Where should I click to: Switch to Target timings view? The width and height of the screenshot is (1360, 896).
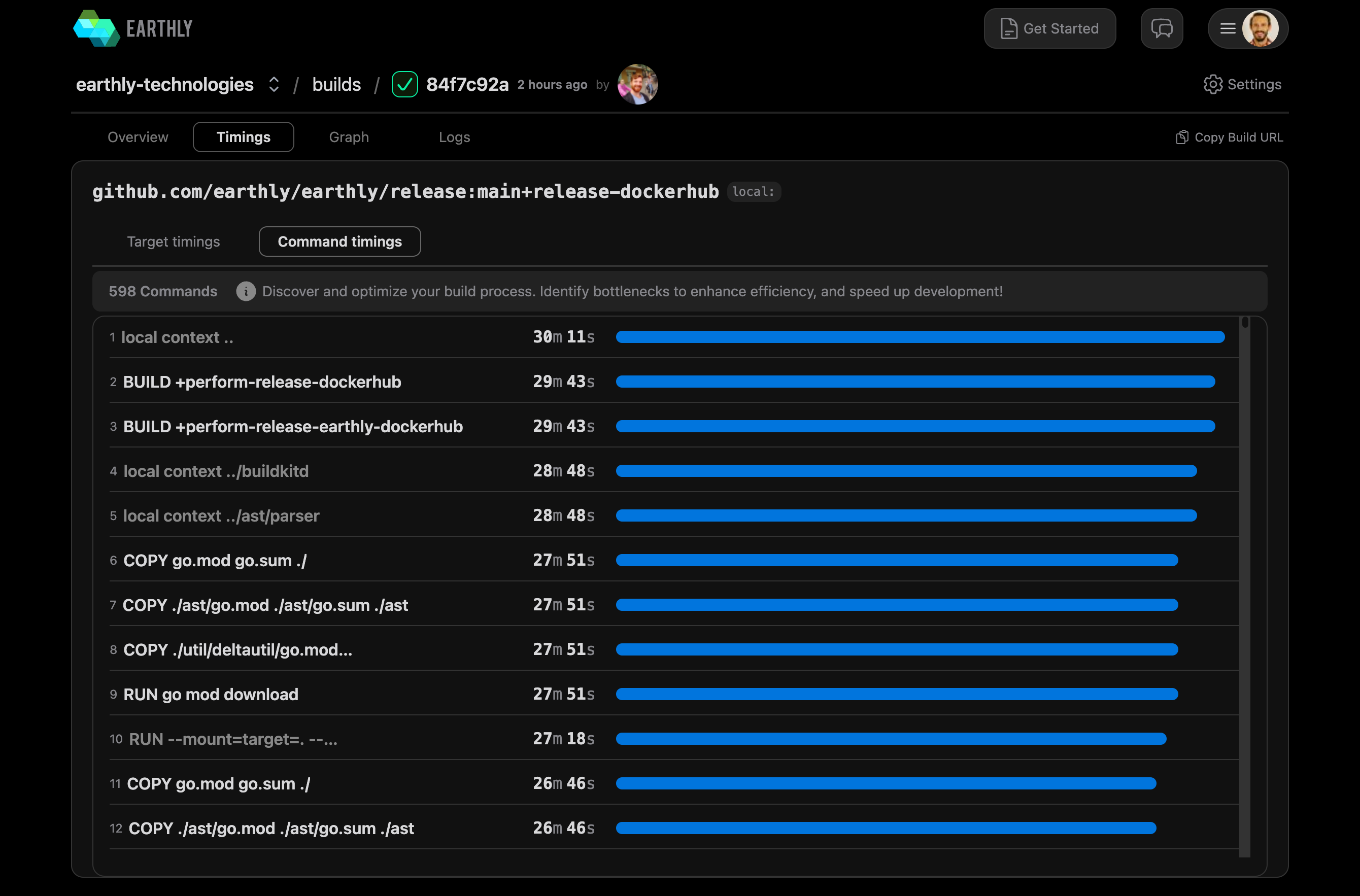coord(173,242)
